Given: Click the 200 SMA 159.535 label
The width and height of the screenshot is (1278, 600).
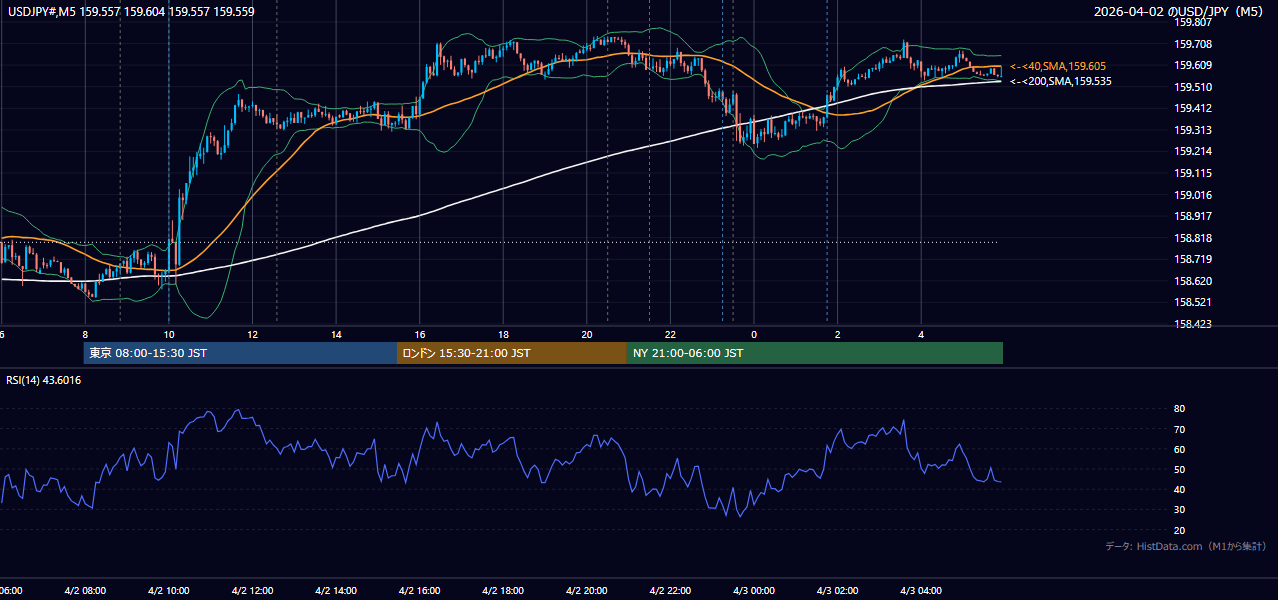Looking at the screenshot, I should (1061, 81).
